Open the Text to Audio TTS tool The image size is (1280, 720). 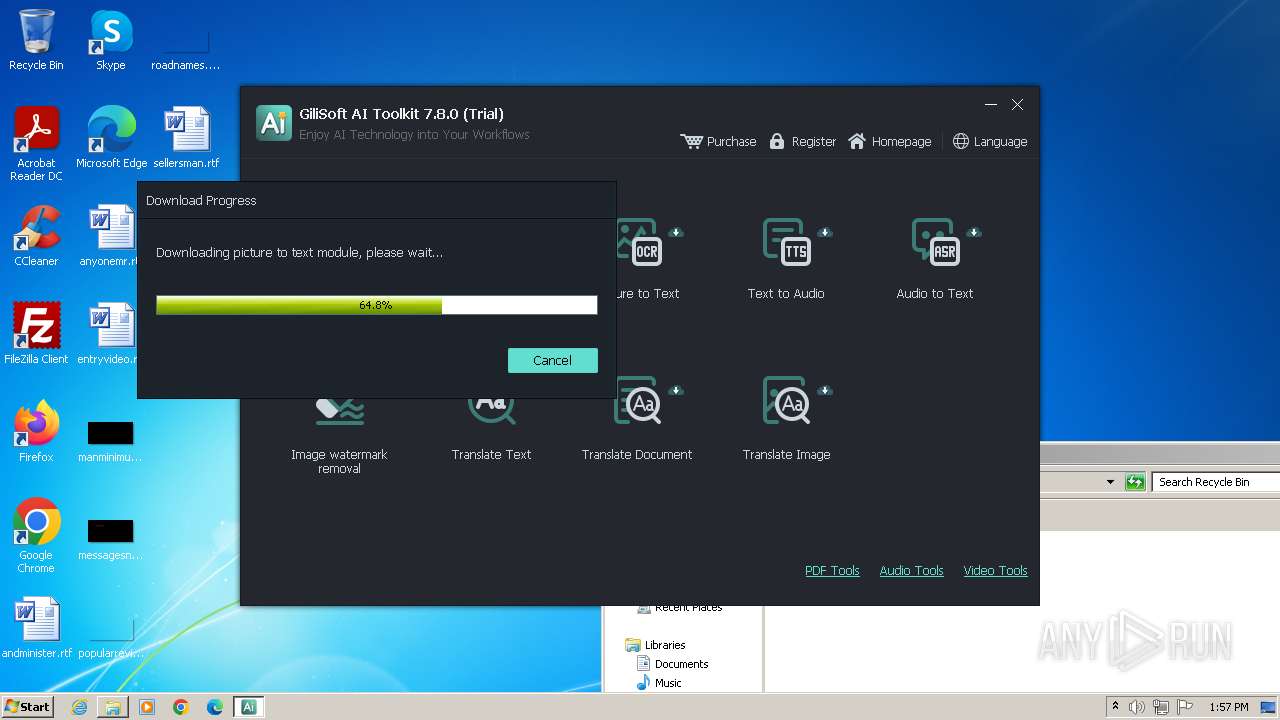click(786, 259)
